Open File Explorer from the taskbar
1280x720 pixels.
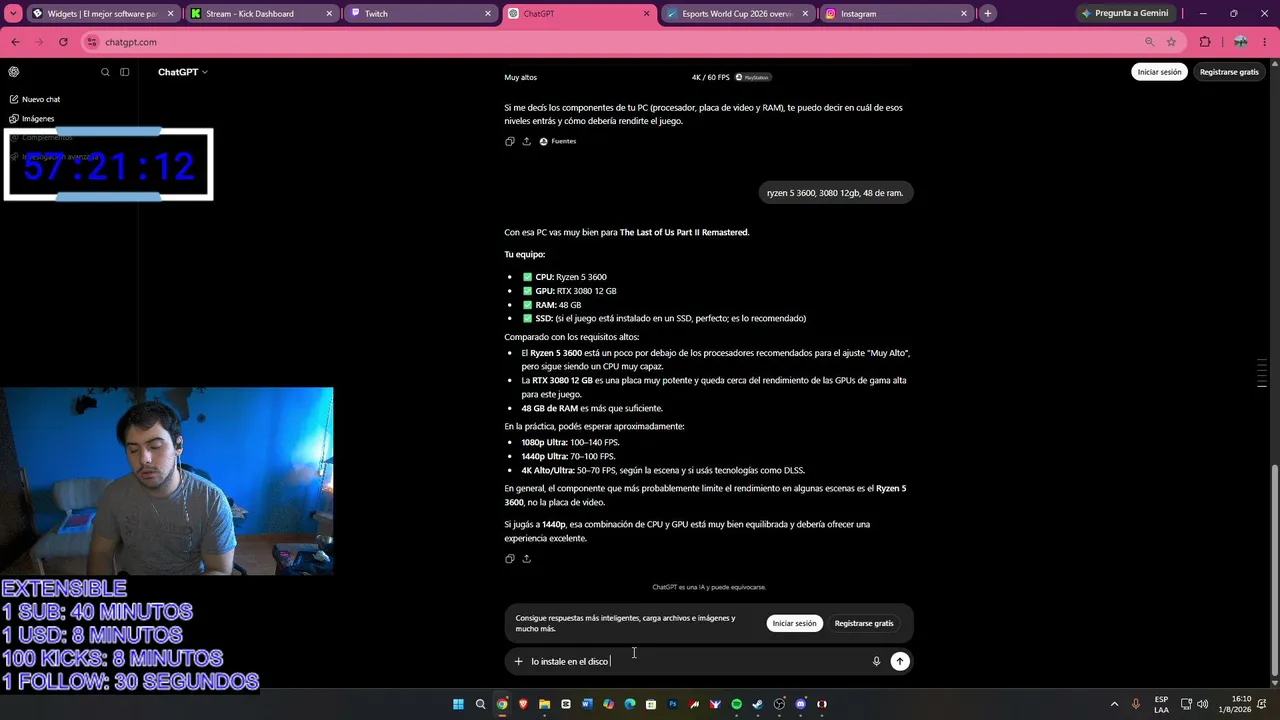[544, 704]
